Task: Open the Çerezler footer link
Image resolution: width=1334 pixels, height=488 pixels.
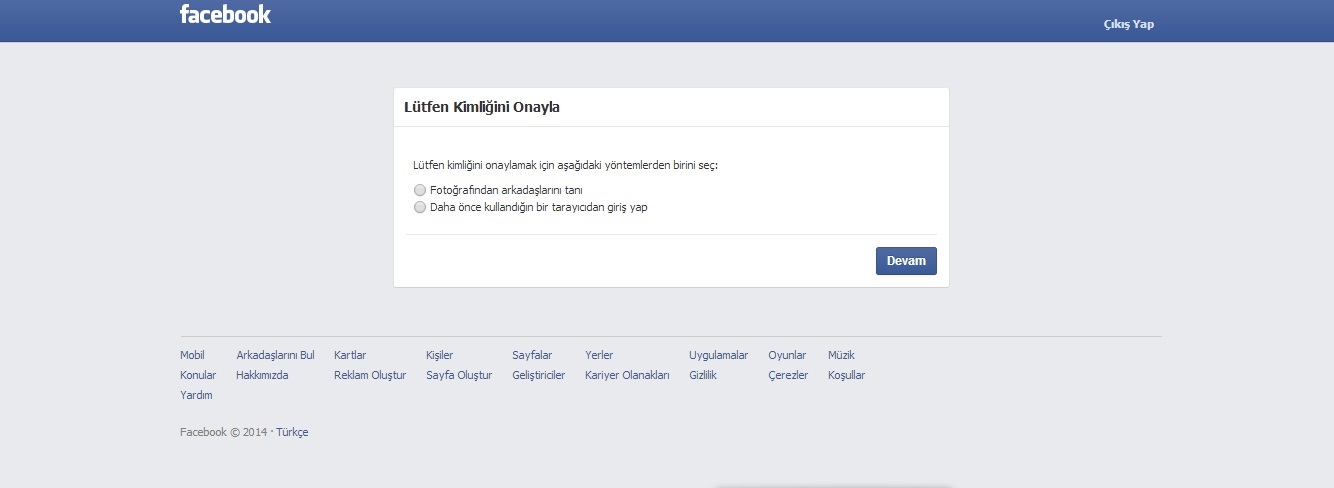Action: tap(788, 375)
